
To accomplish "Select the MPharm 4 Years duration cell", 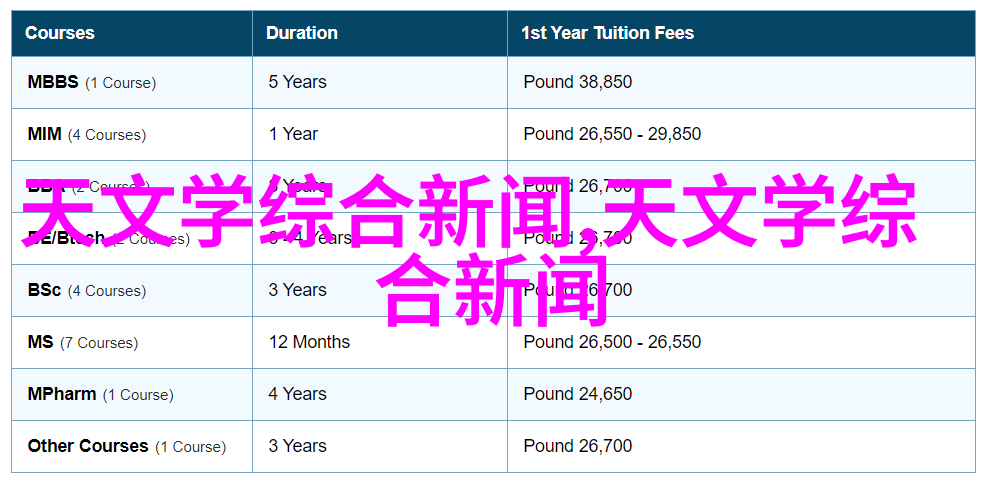I will coord(380,395).
